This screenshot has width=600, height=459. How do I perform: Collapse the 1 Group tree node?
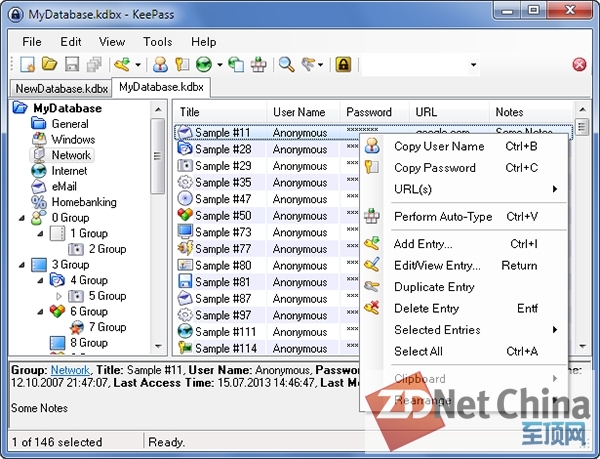click(x=41, y=233)
